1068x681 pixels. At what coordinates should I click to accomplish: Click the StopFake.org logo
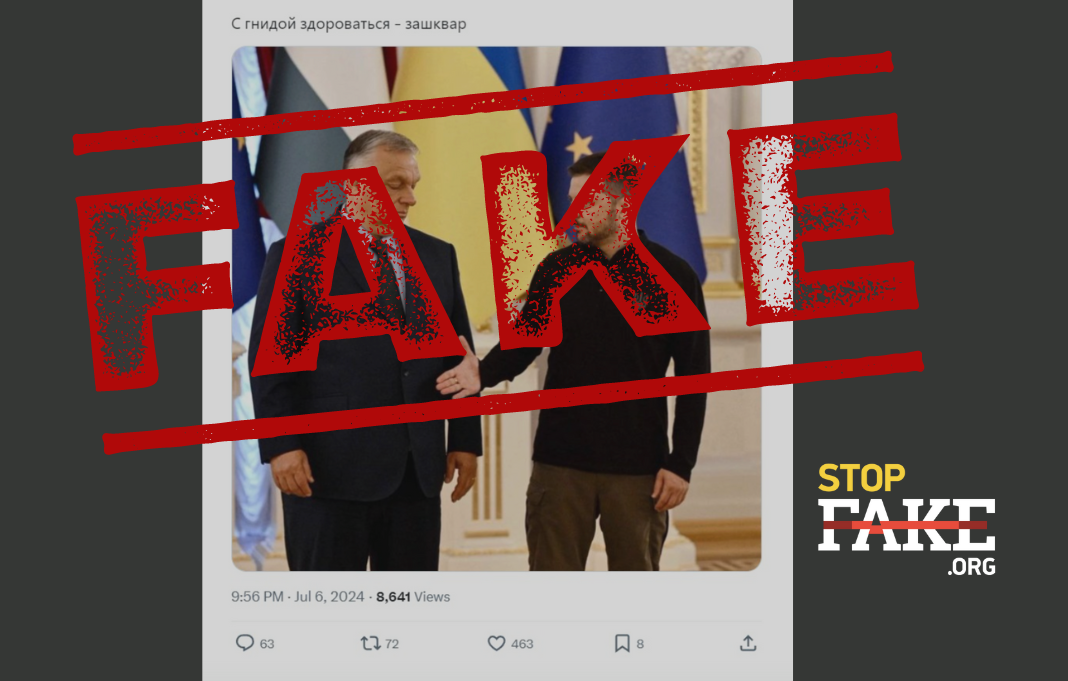[907, 520]
